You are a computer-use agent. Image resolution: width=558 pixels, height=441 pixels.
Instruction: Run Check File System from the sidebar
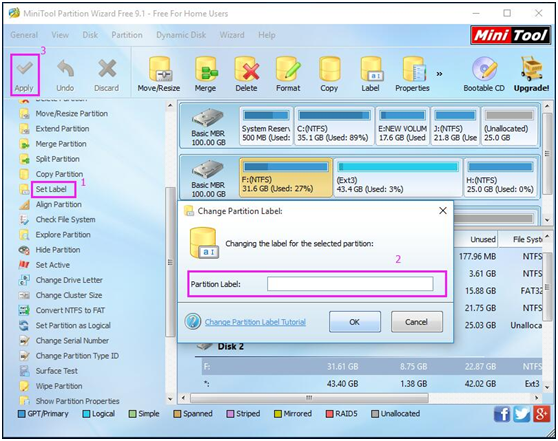click(x=65, y=219)
